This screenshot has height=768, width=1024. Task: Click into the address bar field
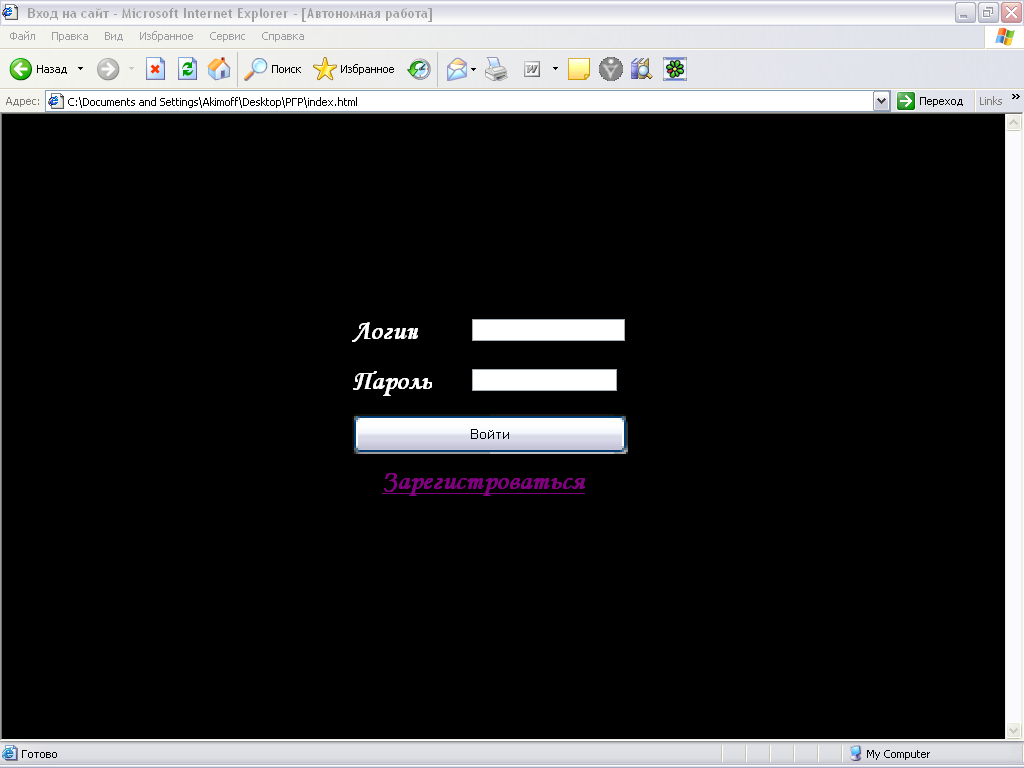point(467,101)
